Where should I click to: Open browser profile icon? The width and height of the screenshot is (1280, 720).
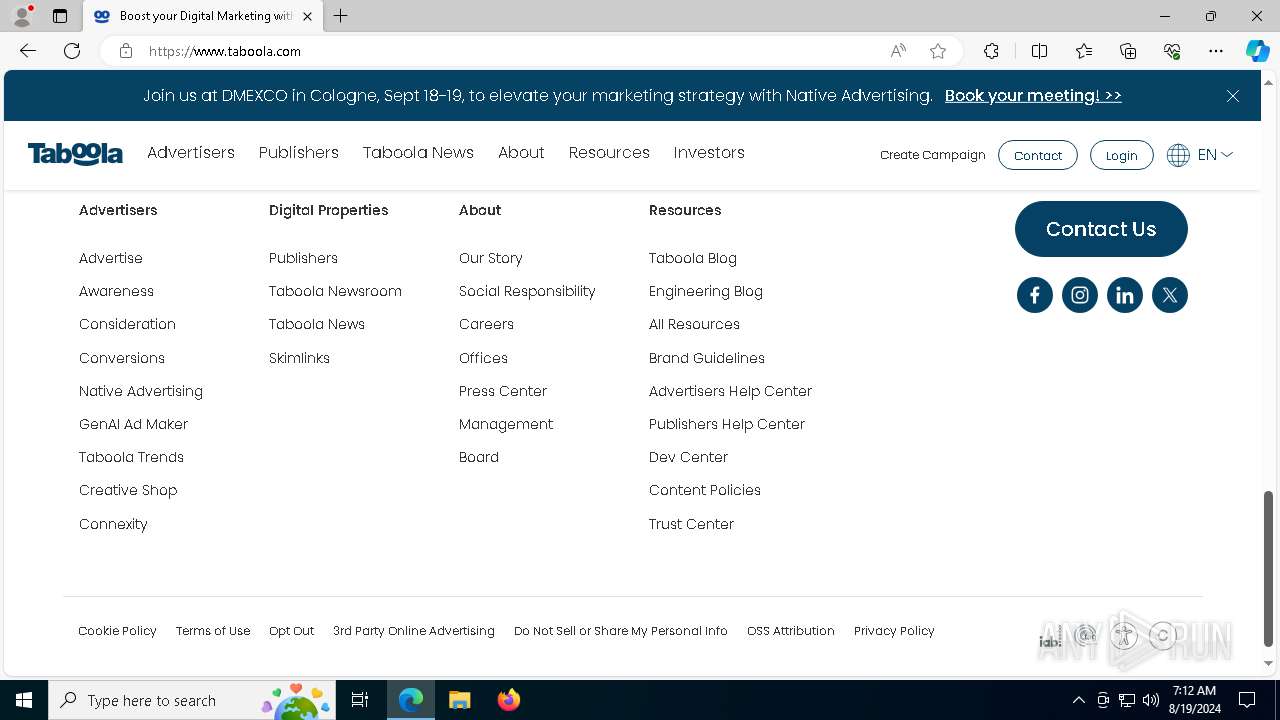(21, 16)
